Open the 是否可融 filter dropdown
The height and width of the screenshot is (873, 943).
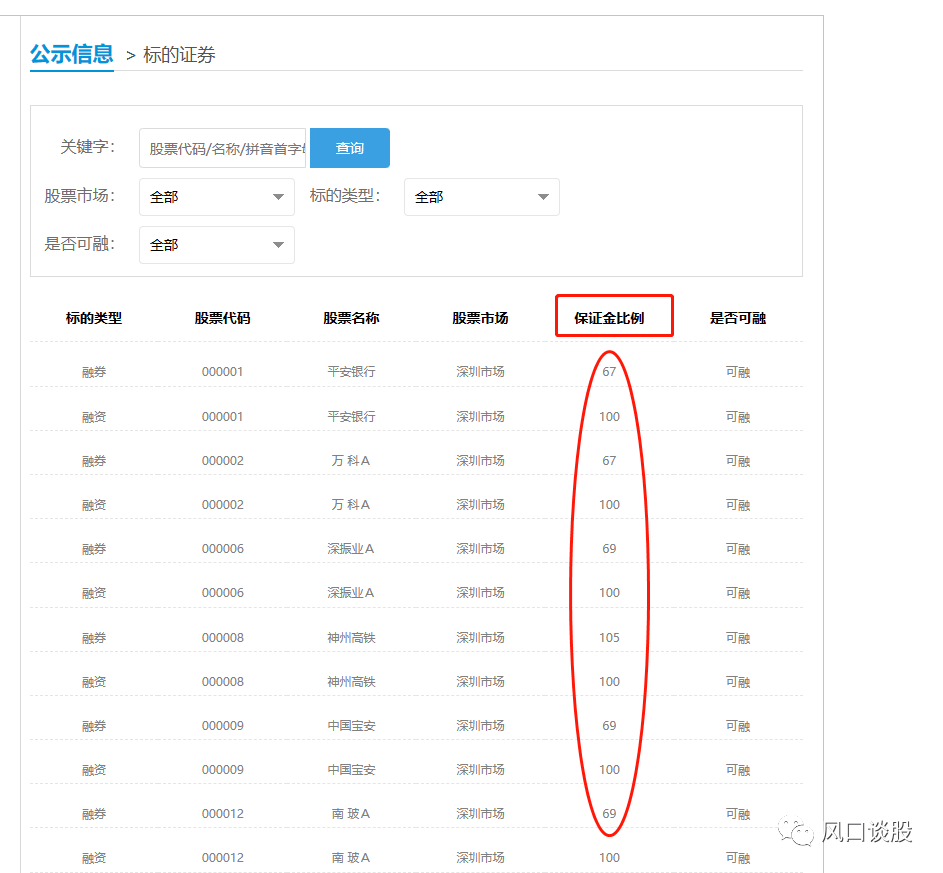tap(216, 245)
